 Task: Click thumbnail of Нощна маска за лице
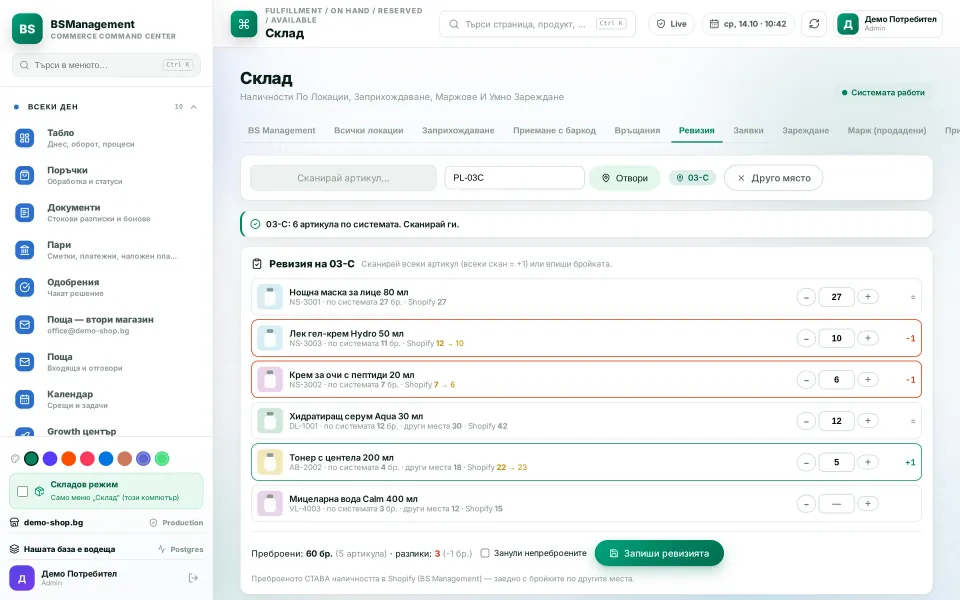coord(269,297)
